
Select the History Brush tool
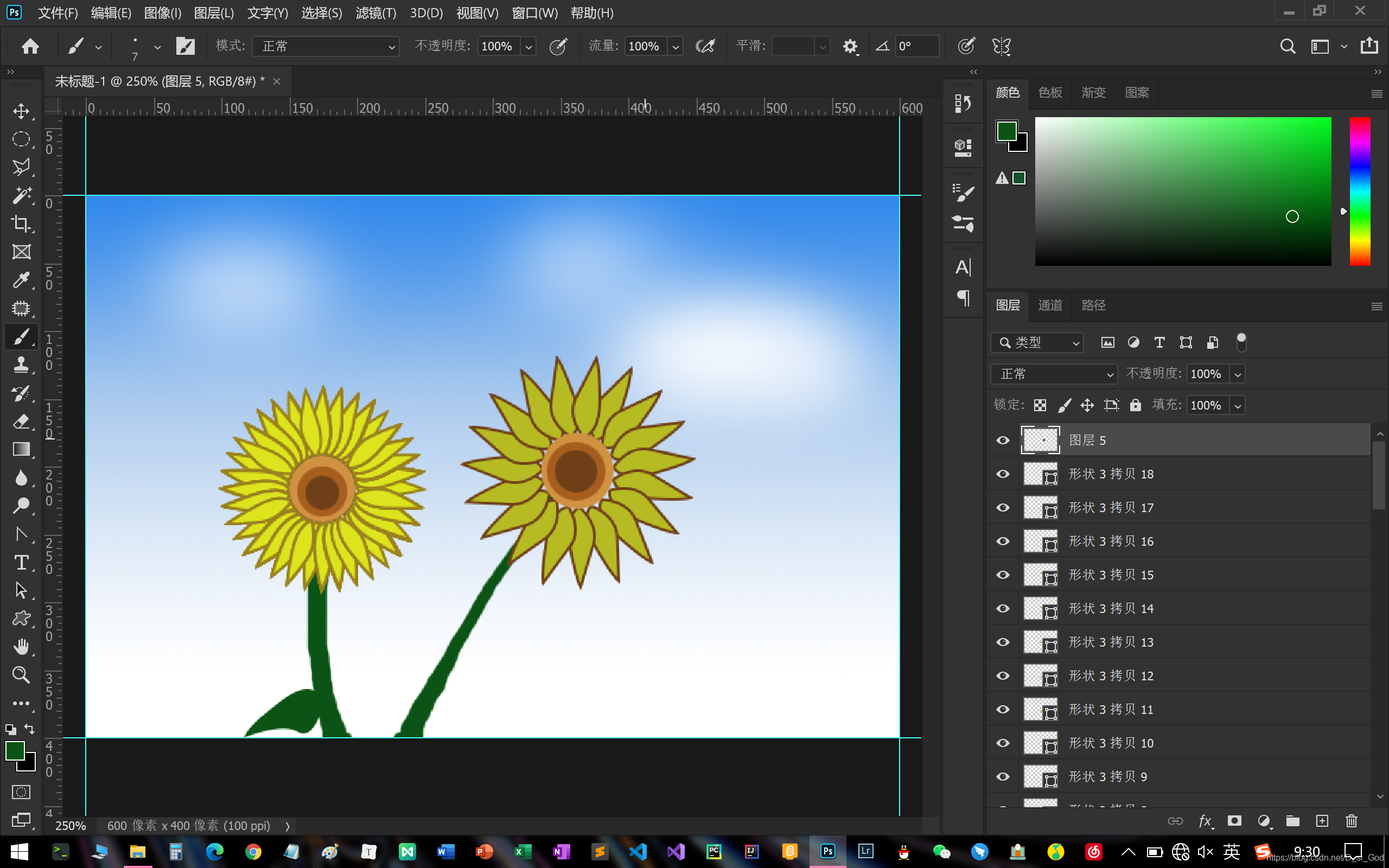click(21, 393)
